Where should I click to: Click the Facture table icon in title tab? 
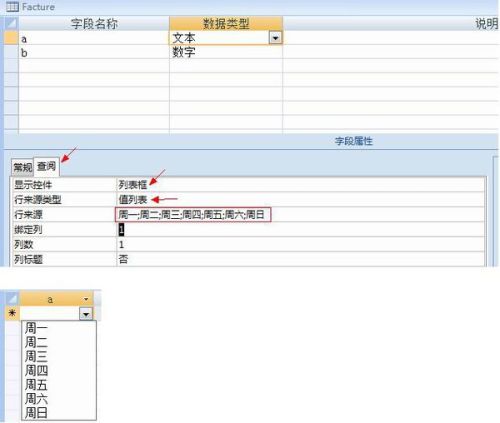click(12, 7)
